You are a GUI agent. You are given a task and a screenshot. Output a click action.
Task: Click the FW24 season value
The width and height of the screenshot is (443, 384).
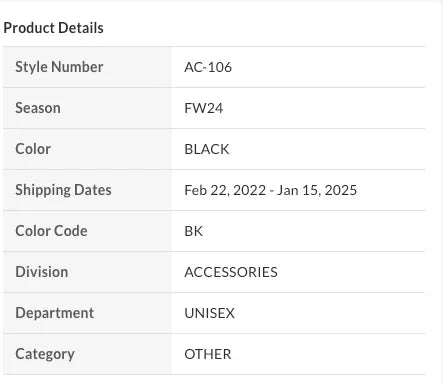point(204,108)
